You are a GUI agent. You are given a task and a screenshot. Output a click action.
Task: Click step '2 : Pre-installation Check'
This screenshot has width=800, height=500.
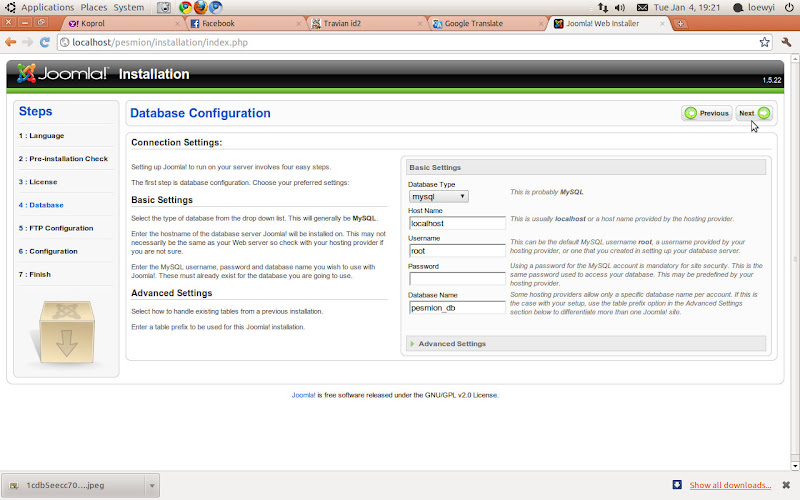[x=63, y=159]
